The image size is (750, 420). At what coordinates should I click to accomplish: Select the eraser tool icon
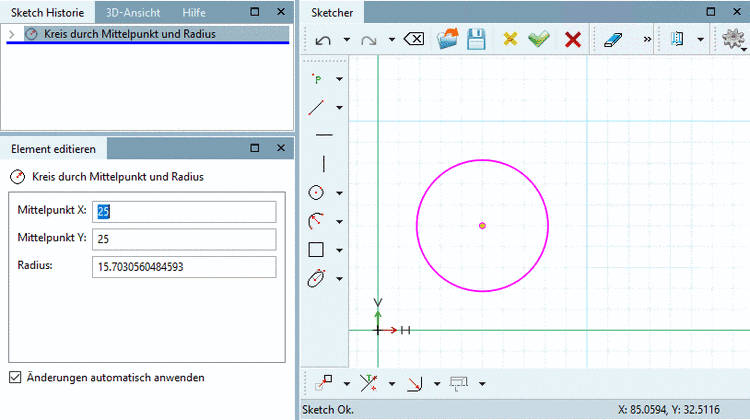pos(613,40)
